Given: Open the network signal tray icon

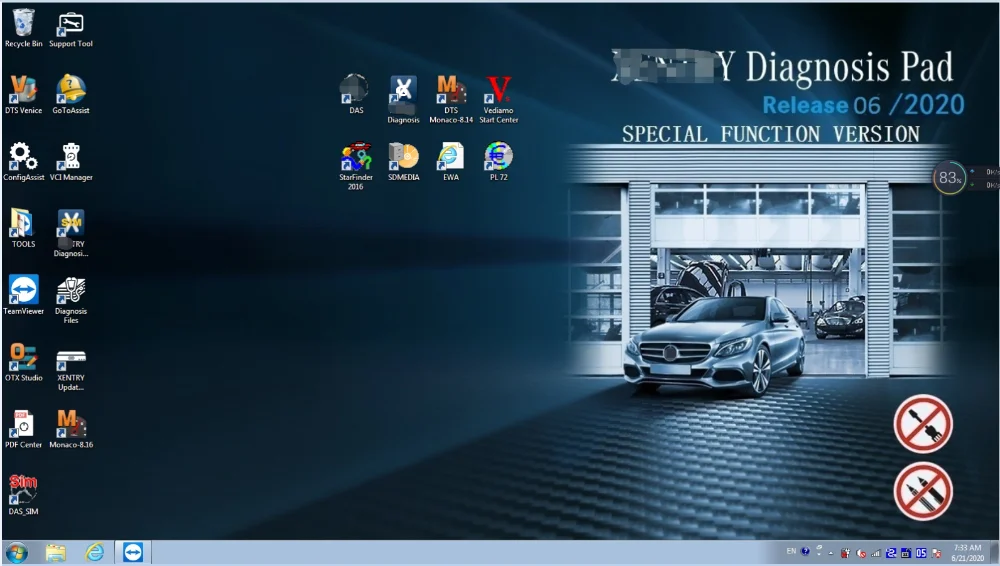Looking at the screenshot, I should click(876, 553).
